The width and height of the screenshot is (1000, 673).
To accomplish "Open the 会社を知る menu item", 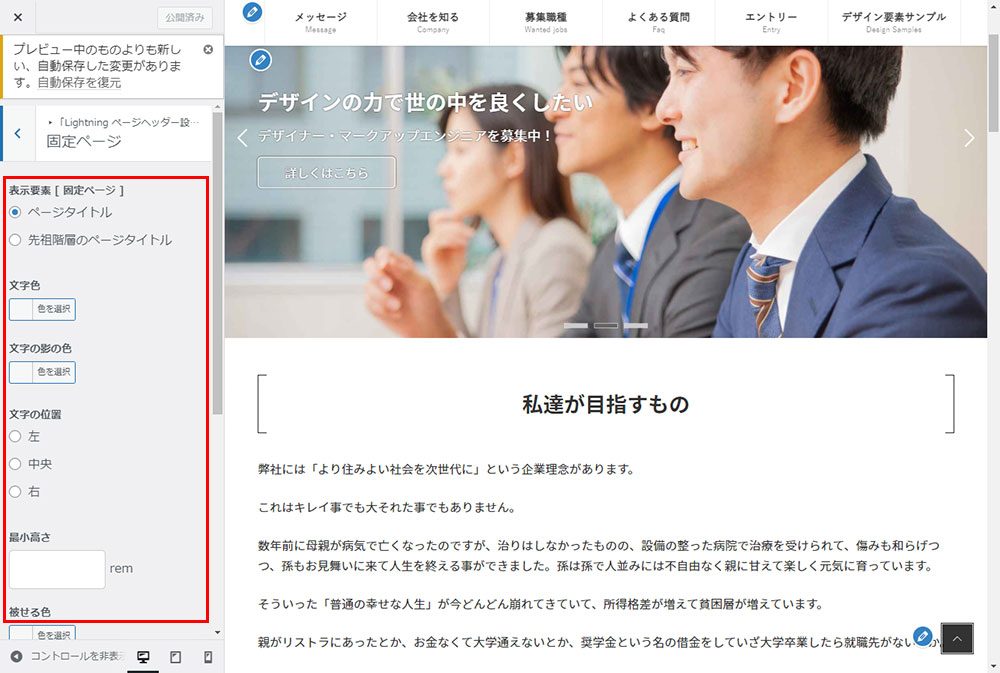I will pos(433,22).
